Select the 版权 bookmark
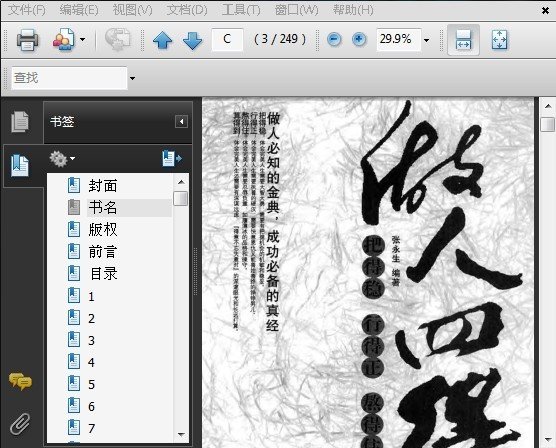556x448 pixels. click(x=103, y=230)
